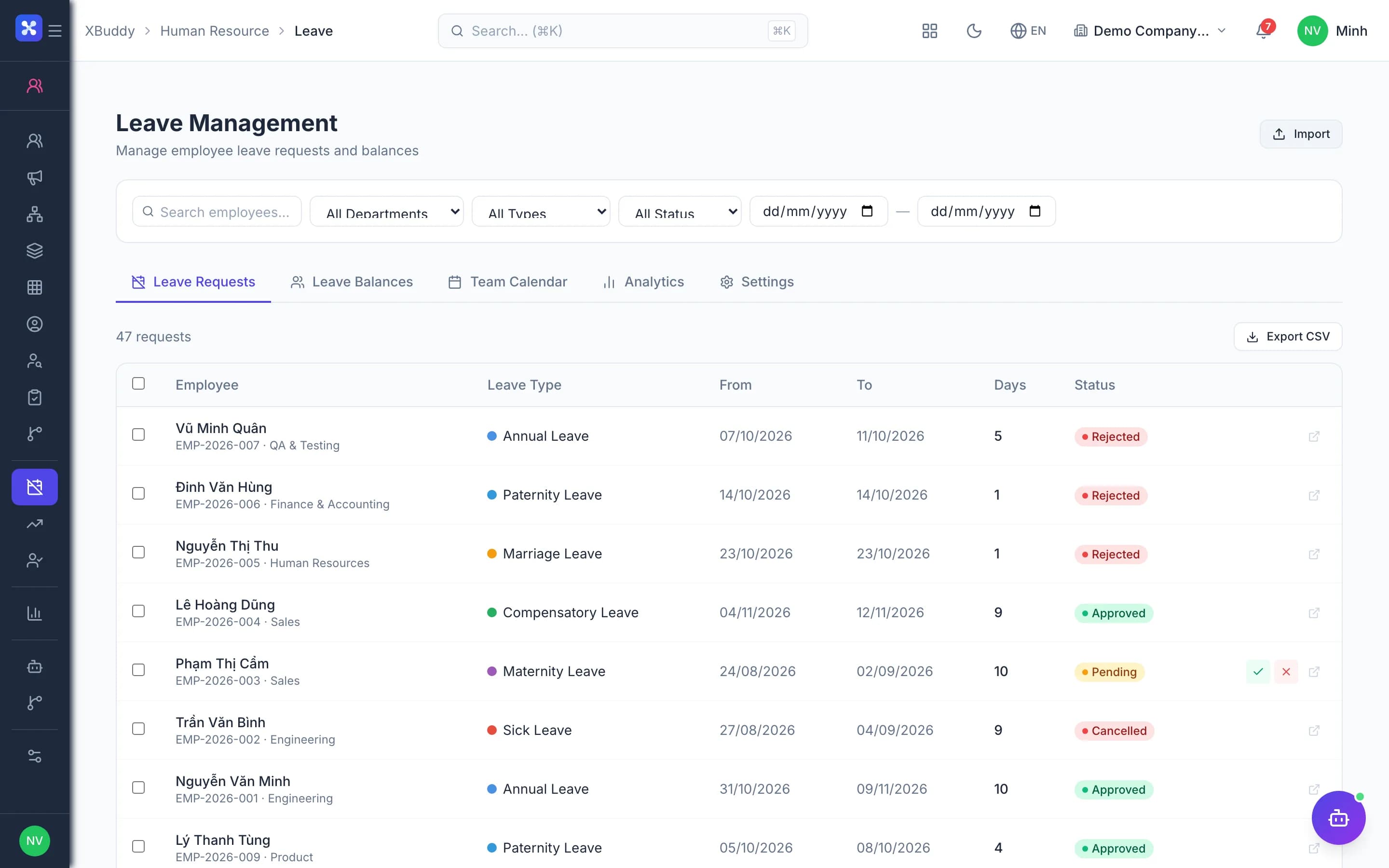This screenshot has width=1389, height=868.
Task: Switch to the Team Calendar tab
Action: 507,282
